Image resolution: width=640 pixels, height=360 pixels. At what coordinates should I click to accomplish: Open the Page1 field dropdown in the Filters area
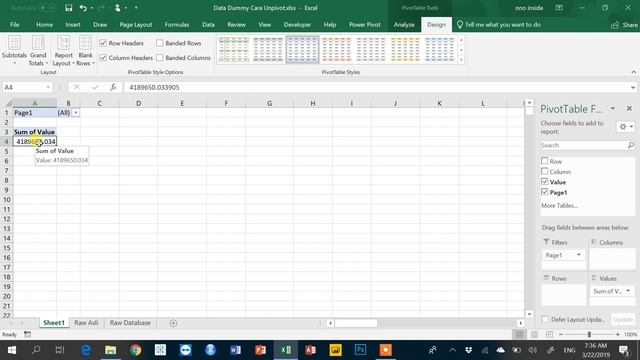[578, 255]
